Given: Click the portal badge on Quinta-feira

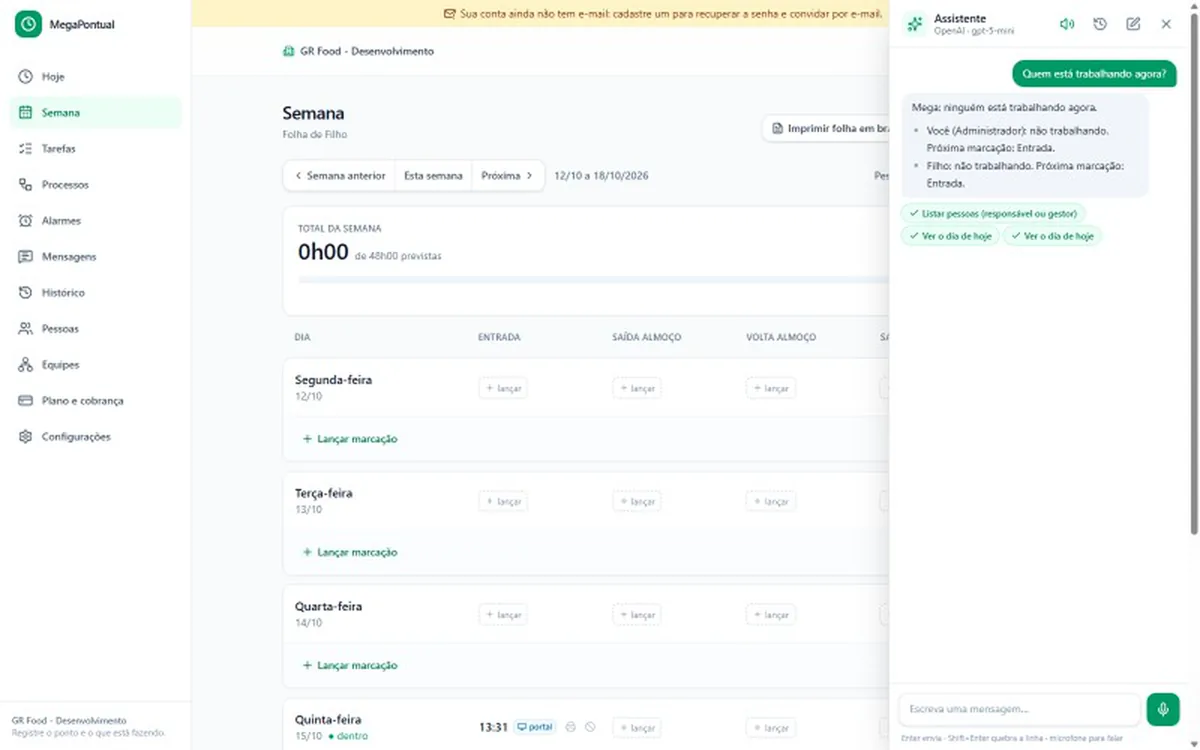Looking at the screenshot, I should pos(535,727).
